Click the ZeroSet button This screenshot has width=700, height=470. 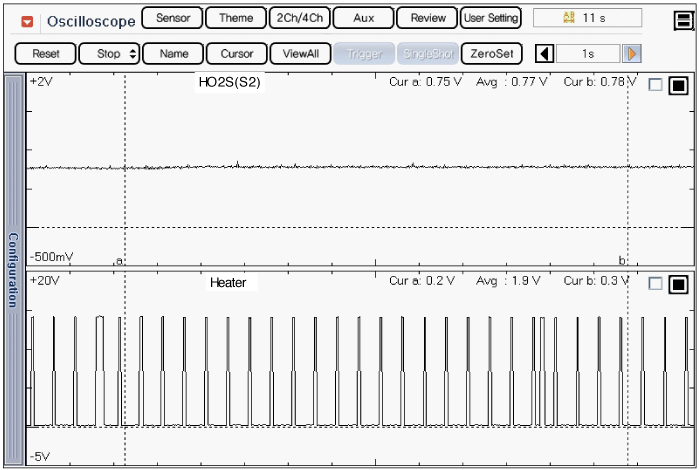492,54
